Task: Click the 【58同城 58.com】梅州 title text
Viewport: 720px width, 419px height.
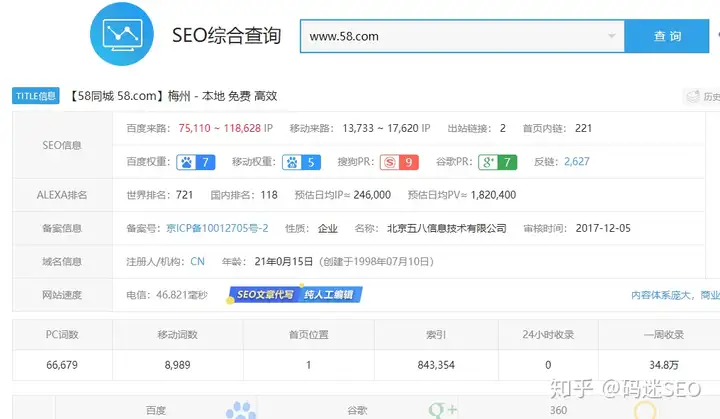Action: coord(173,96)
